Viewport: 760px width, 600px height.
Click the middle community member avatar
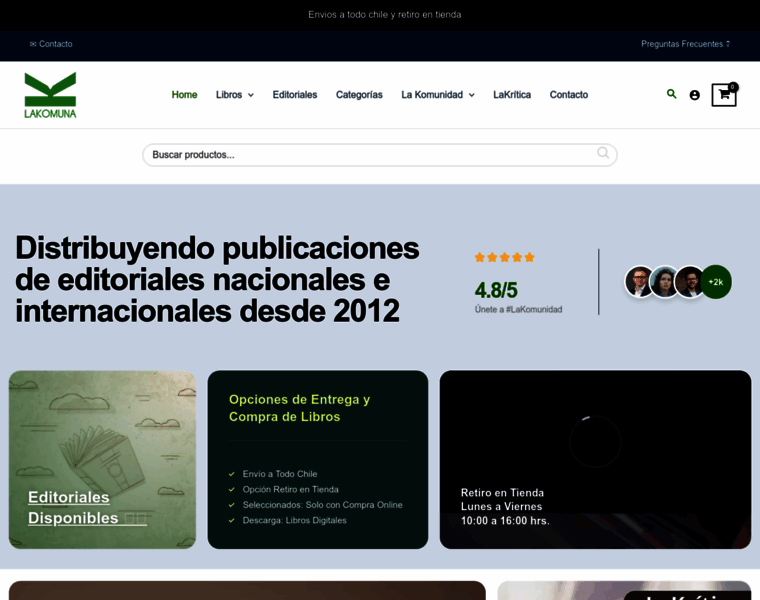(665, 282)
